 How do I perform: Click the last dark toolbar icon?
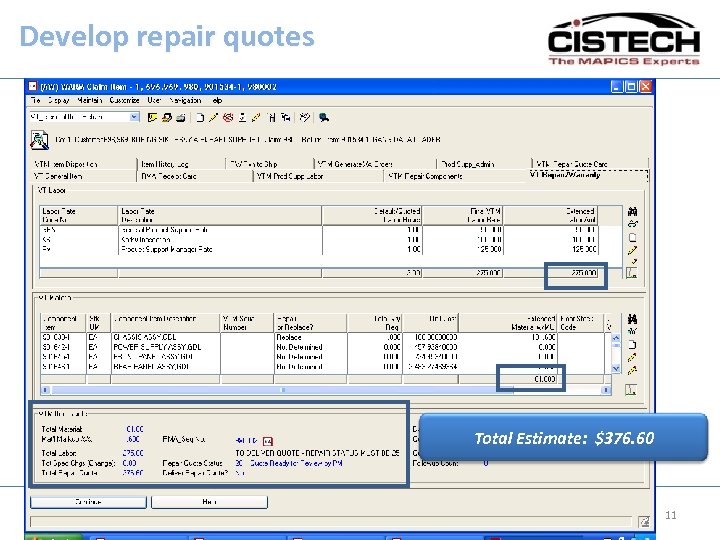tap(324, 118)
